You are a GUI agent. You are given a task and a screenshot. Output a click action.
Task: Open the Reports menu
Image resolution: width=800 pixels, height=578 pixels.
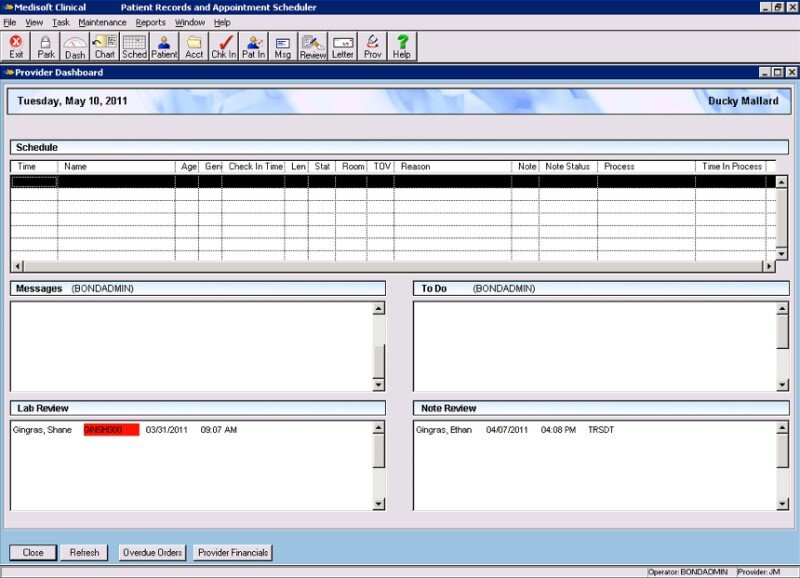pos(151,22)
